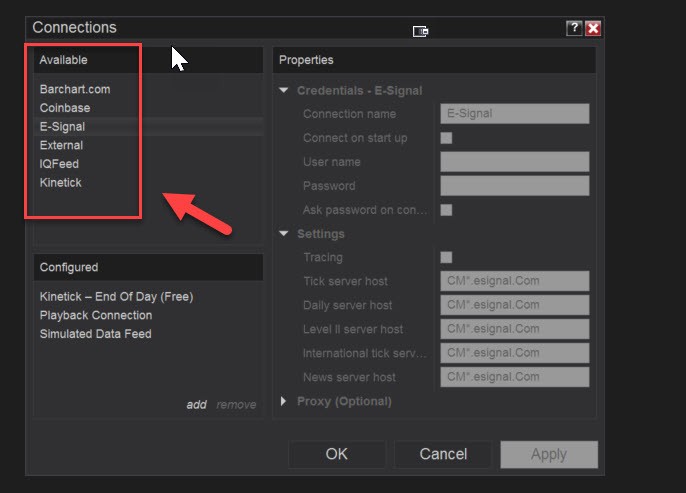Click the Level II server host field
Image resolution: width=686 pixels, height=493 pixels.
(514, 329)
